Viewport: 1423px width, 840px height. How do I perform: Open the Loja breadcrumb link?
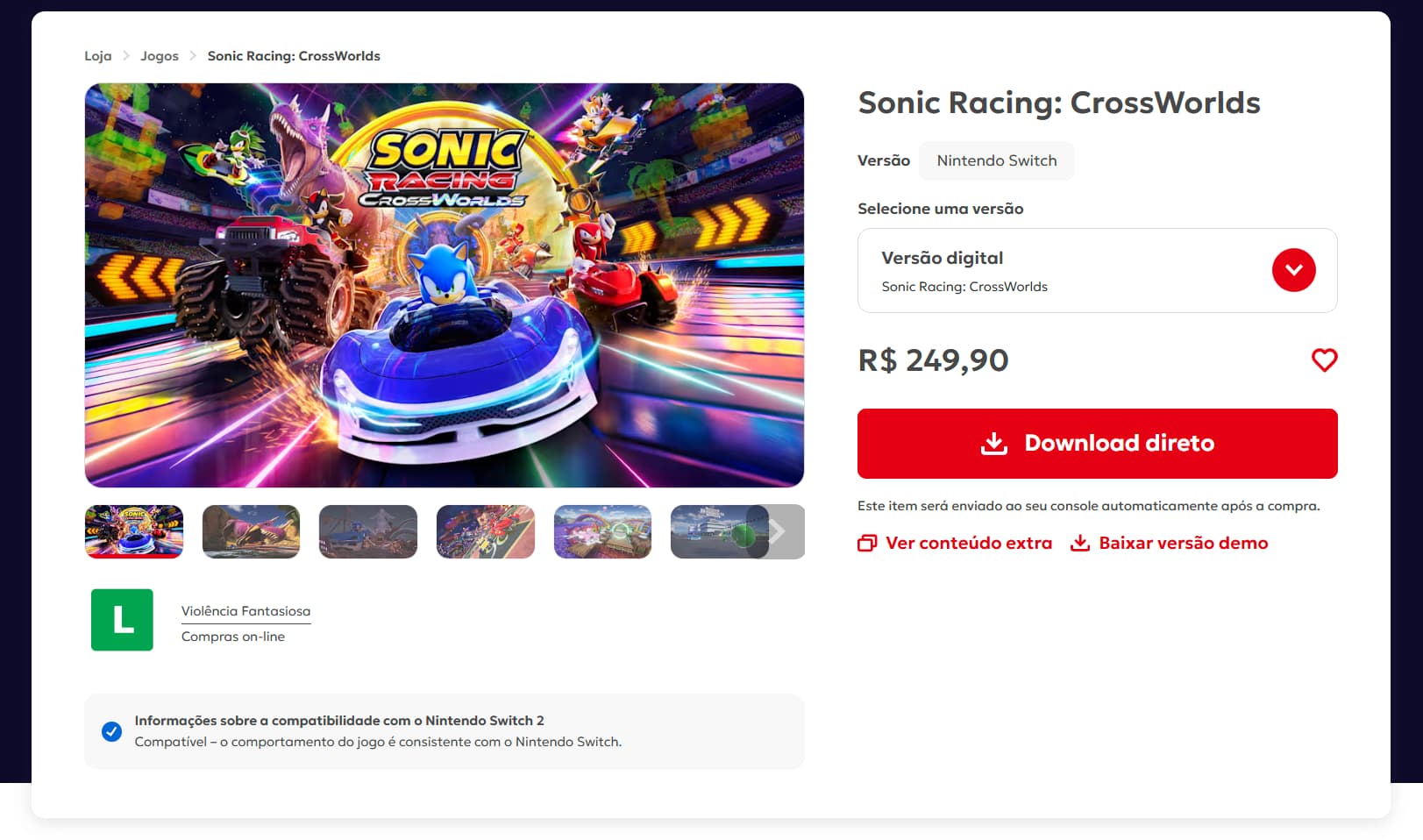pyautogui.click(x=97, y=55)
